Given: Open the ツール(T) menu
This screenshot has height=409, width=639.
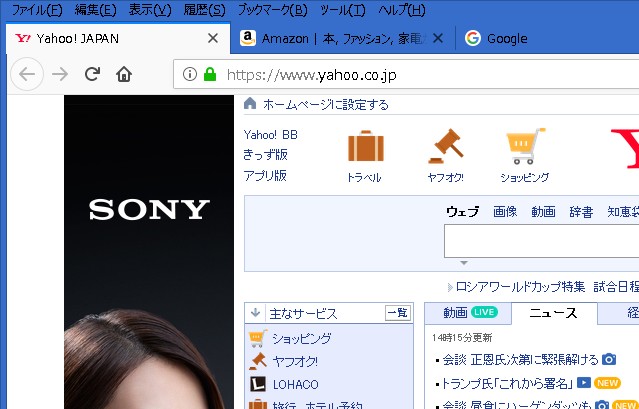Looking at the screenshot, I should click(343, 10).
